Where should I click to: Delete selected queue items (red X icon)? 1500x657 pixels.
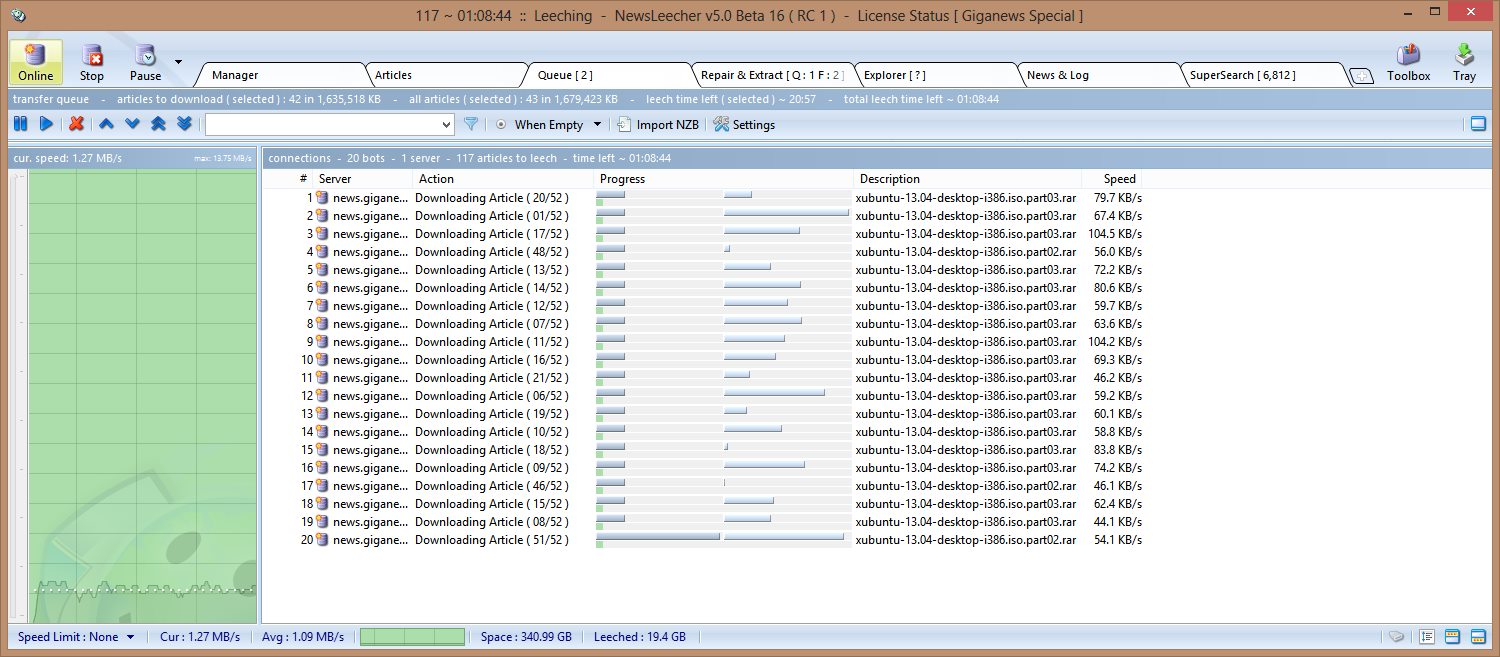[x=76, y=124]
